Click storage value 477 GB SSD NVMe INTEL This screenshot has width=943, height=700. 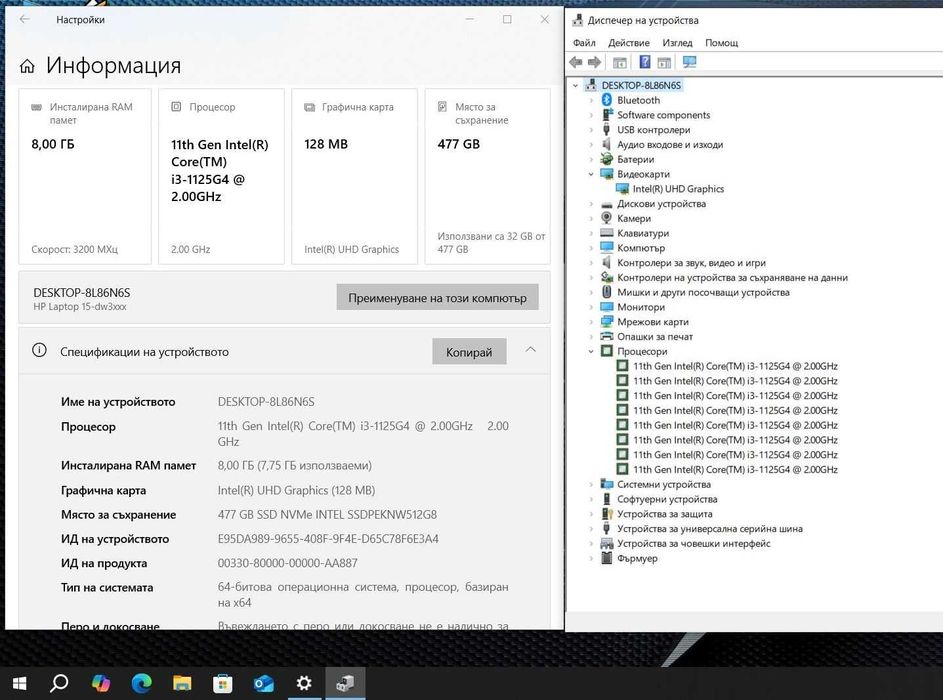(x=327, y=515)
